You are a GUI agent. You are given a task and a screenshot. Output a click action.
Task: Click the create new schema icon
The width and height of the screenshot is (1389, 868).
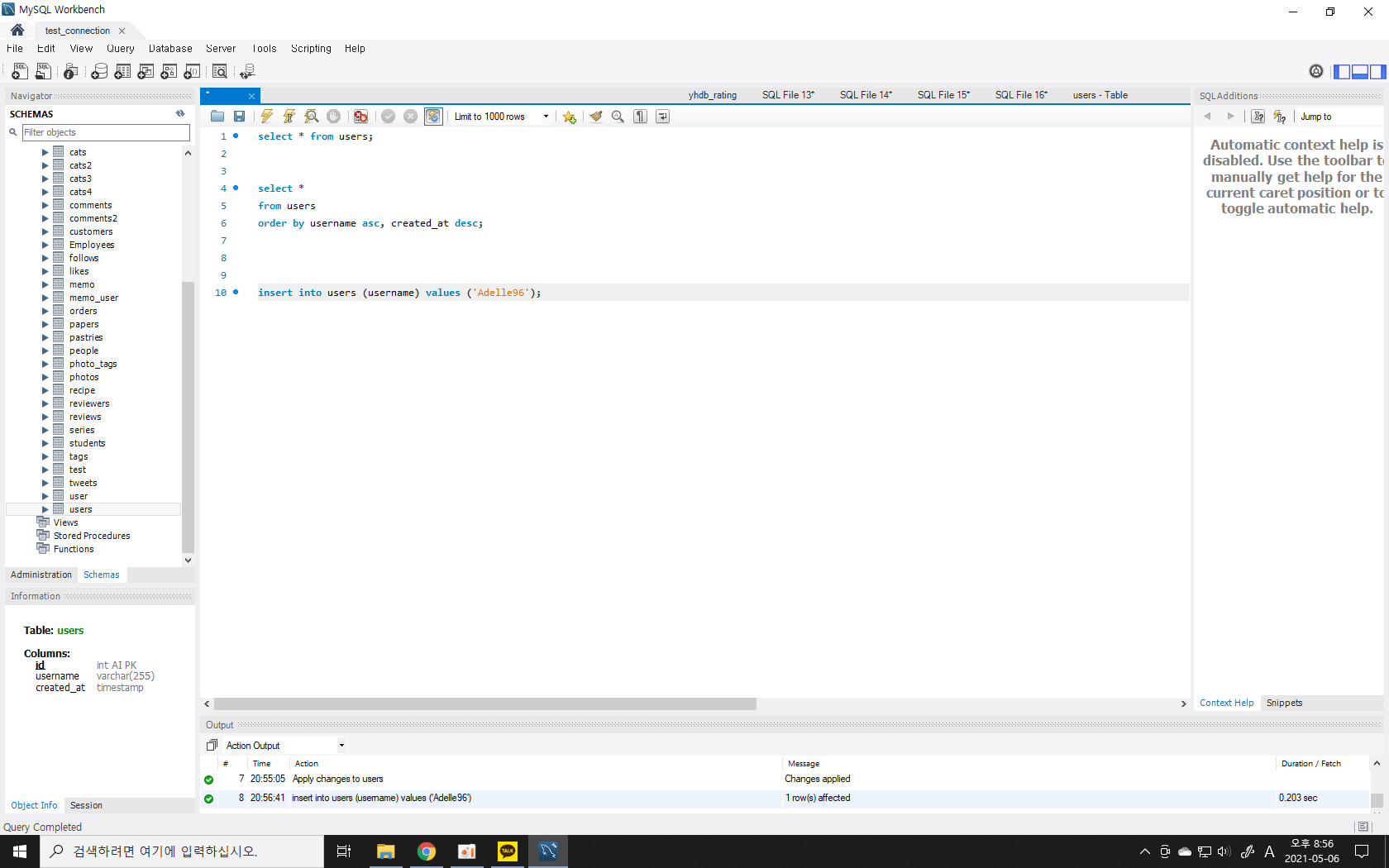pyautogui.click(x=99, y=72)
